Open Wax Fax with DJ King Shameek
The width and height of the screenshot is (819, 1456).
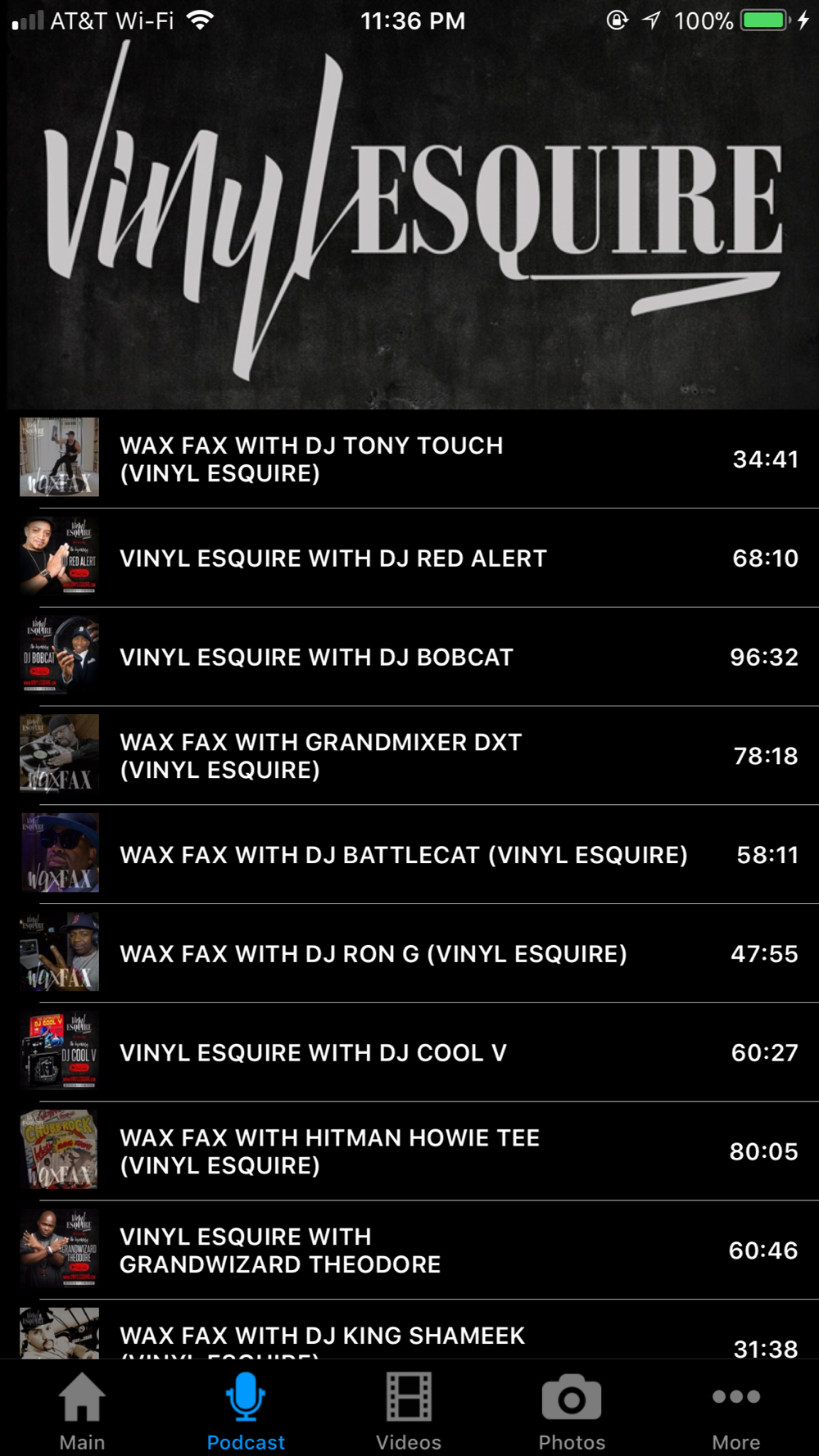(409, 1330)
